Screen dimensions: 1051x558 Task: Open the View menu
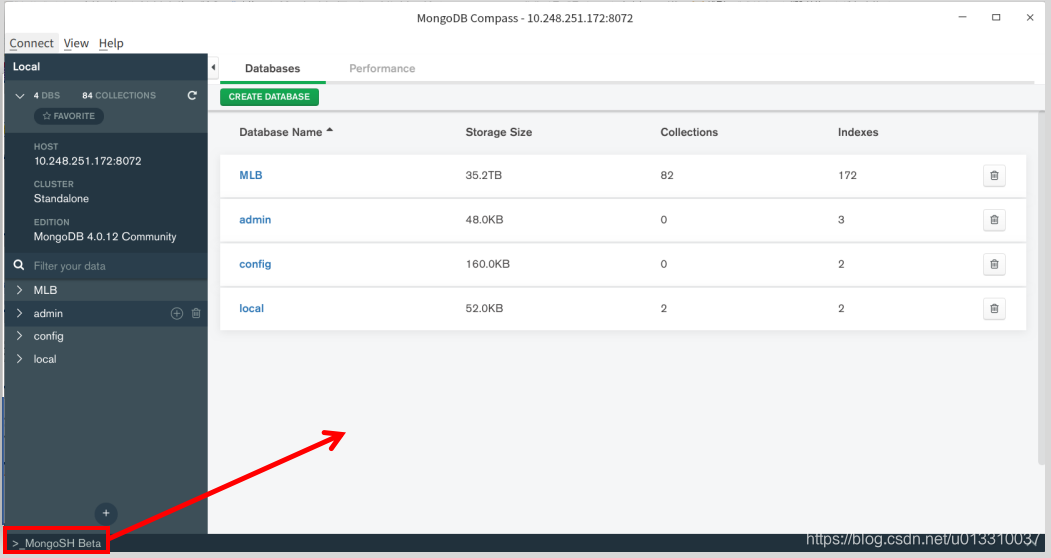click(x=76, y=43)
